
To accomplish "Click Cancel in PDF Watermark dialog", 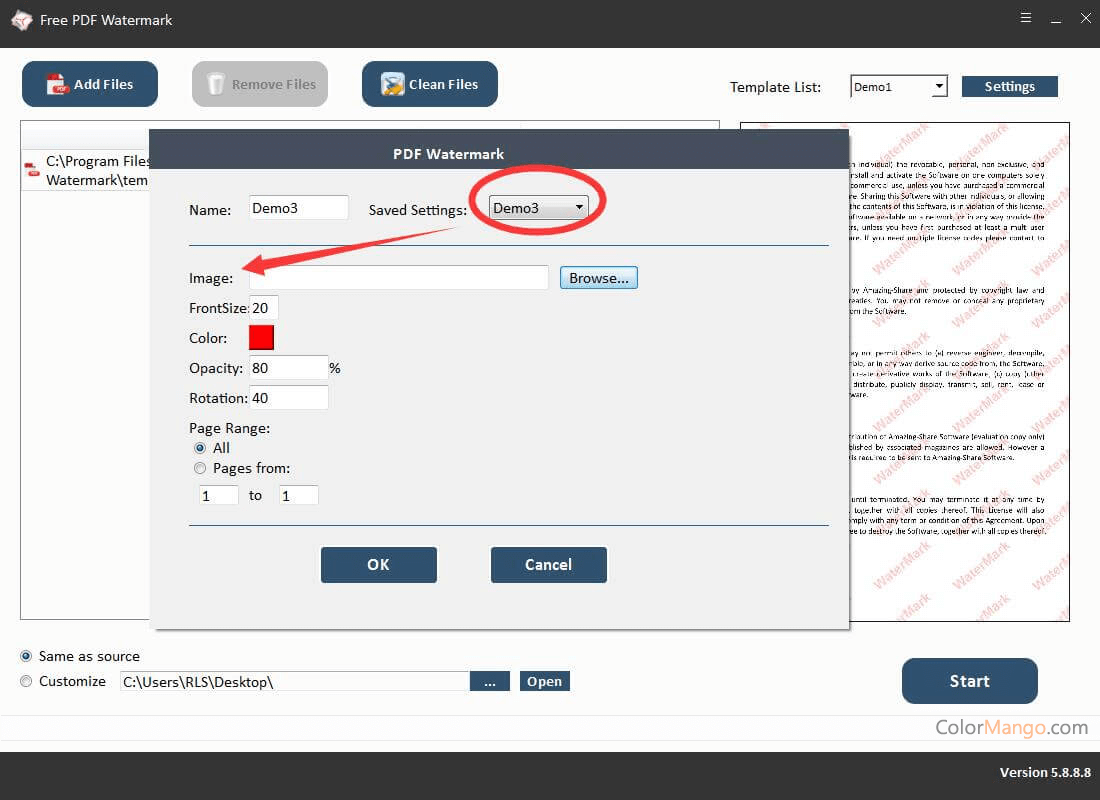I will (x=548, y=564).
